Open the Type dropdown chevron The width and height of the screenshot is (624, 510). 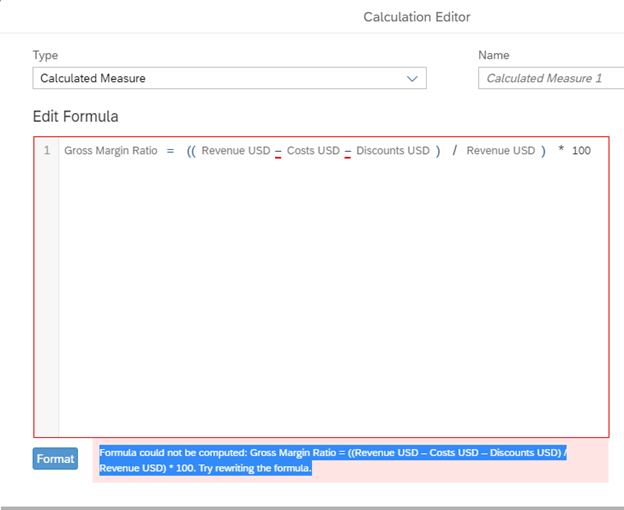(412, 78)
